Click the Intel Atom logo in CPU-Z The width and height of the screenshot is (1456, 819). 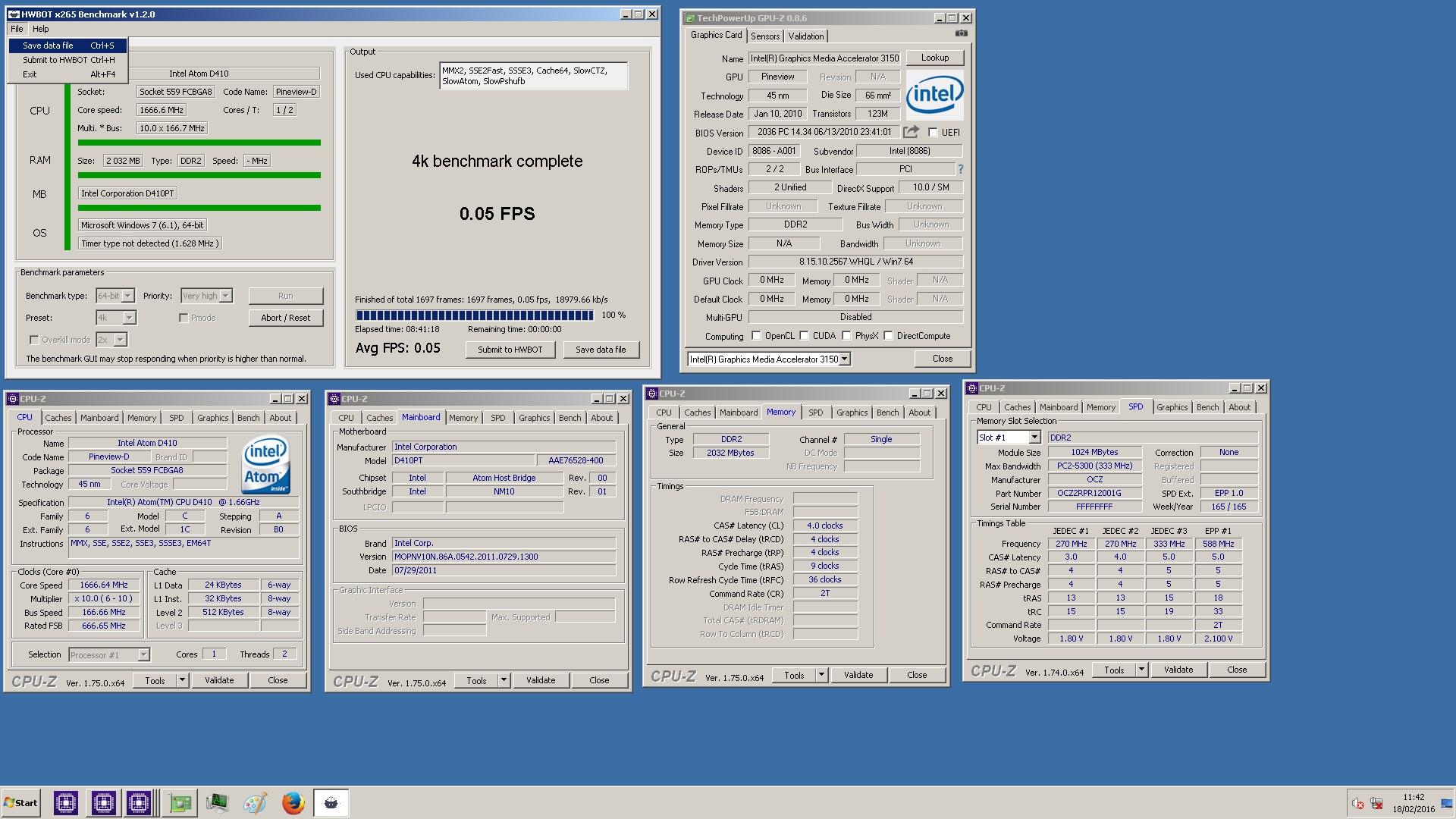pos(266,464)
